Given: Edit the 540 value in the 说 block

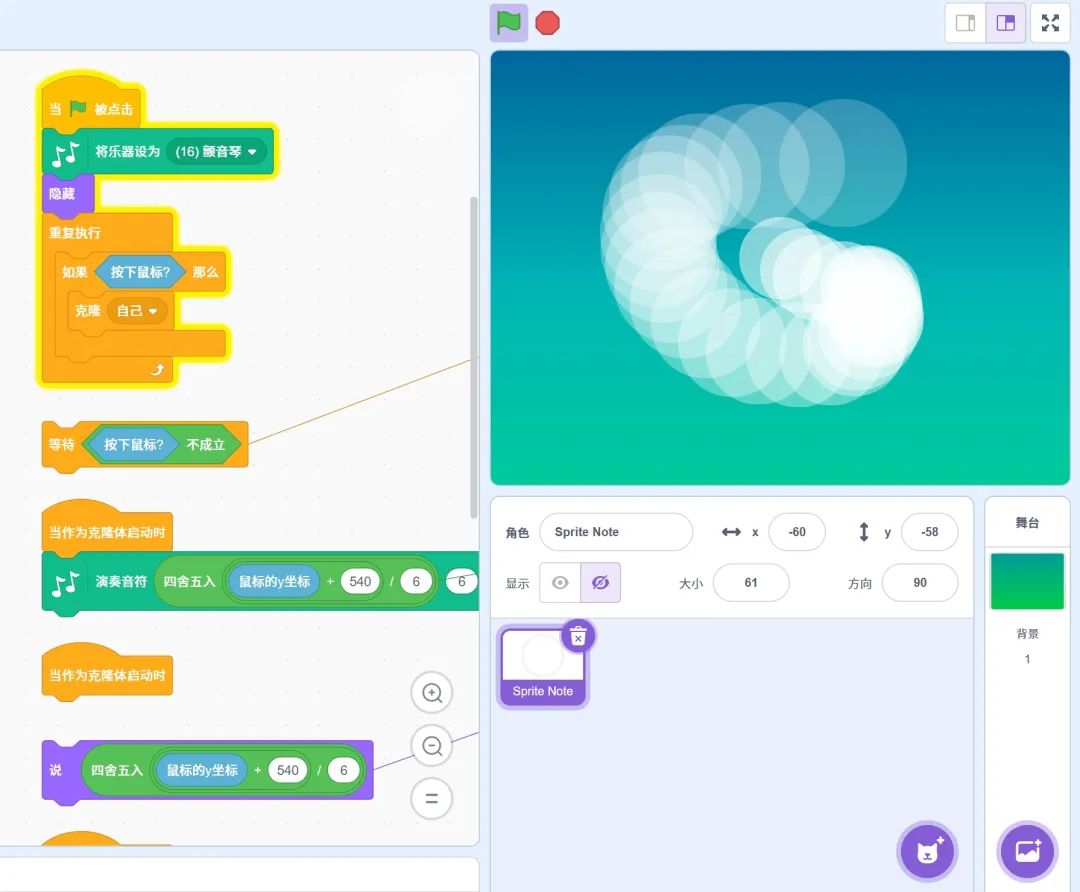Looking at the screenshot, I should (x=288, y=770).
